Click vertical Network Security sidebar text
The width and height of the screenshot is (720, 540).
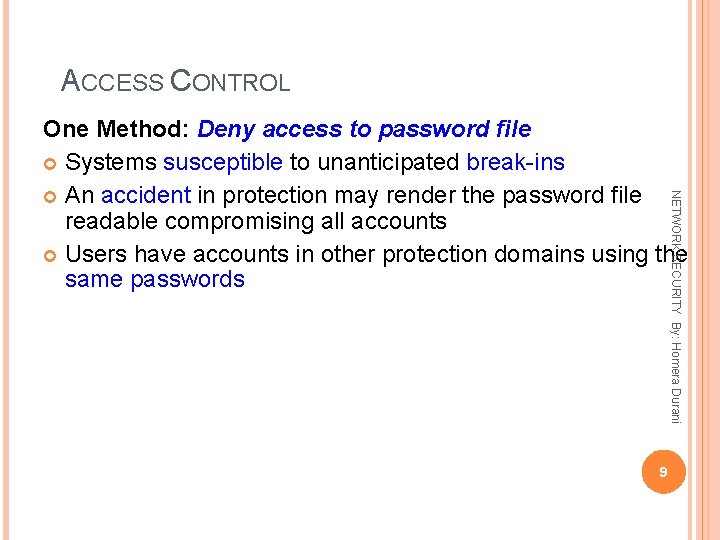click(676, 252)
